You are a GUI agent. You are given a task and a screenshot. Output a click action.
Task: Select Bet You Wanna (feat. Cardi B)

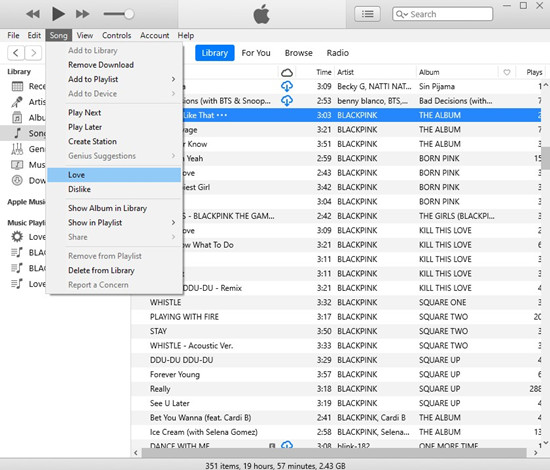pyautogui.click(x=336, y=417)
